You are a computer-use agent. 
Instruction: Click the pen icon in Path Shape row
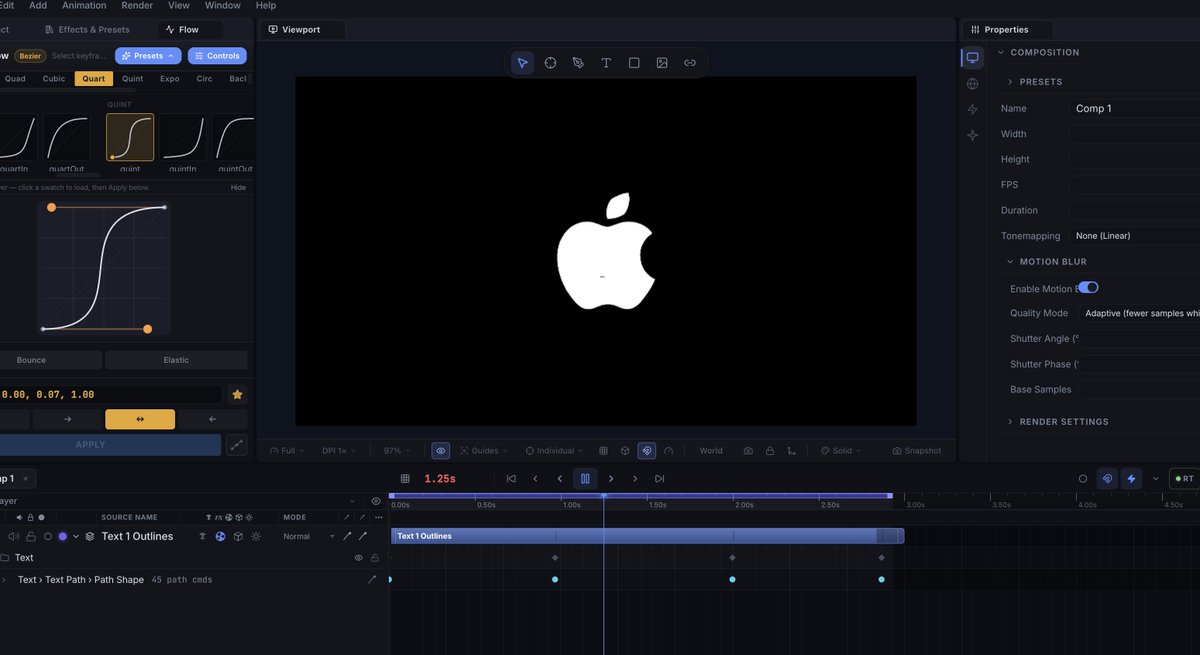pyautogui.click(x=372, y=579)
